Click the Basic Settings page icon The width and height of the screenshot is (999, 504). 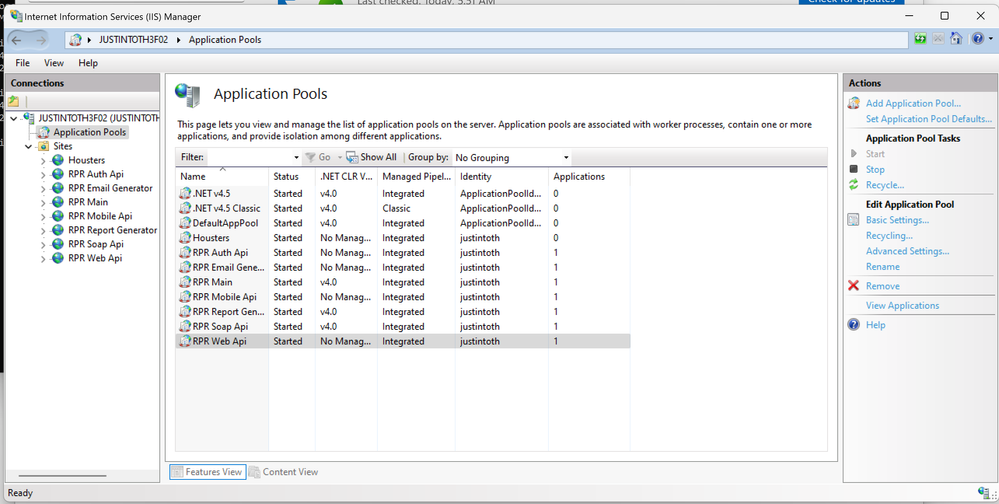coord(854,220)
